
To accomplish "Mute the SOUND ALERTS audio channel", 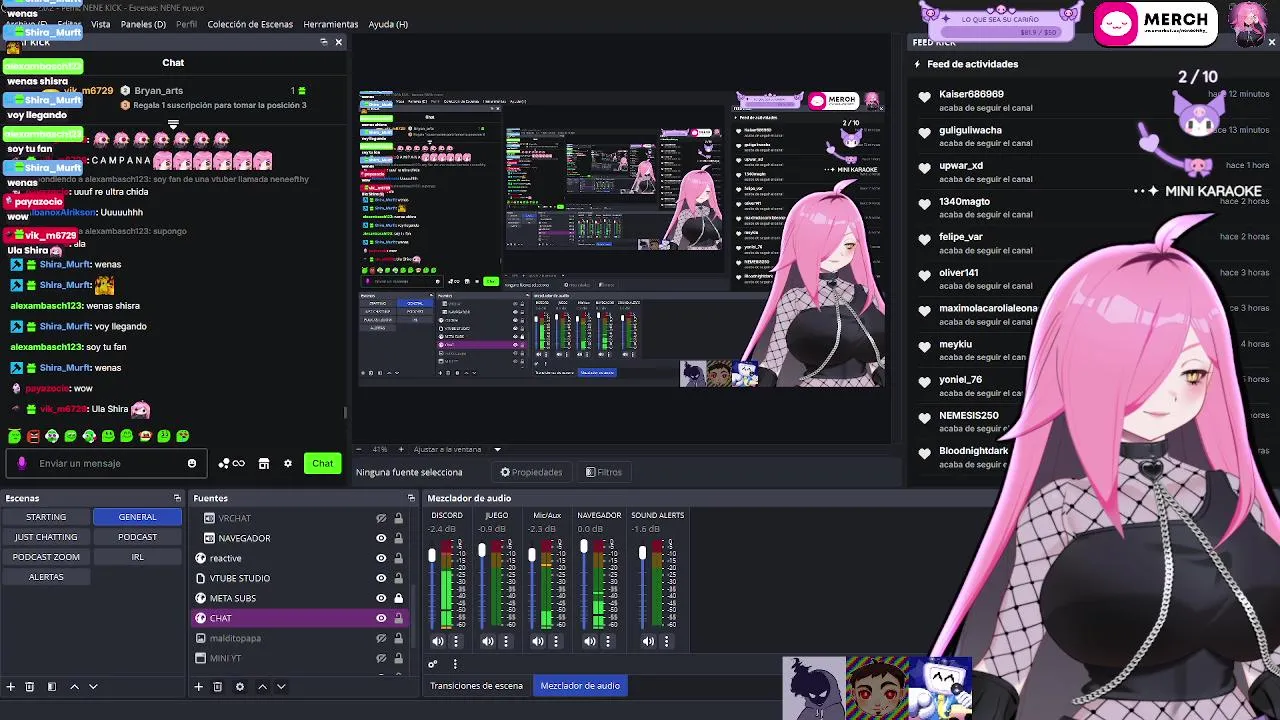I will click(648, 641).
